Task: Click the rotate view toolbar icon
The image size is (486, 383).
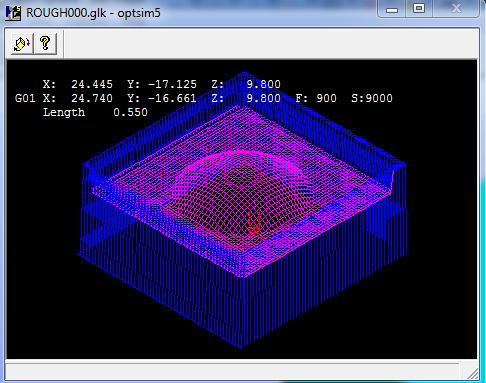Action: click(22, 44)
